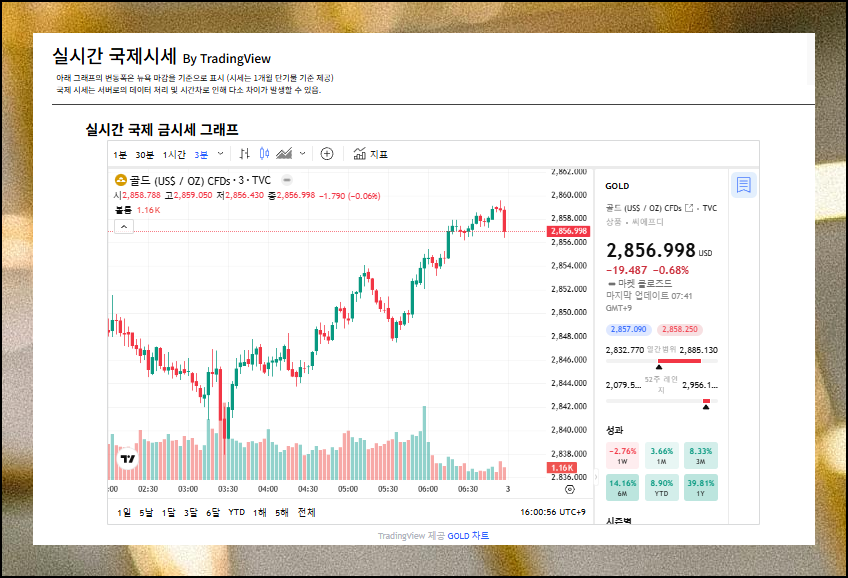Image resolution: width=848 pixels, height=578 pixels.
Task: Click the 3.66% 1M performance tile
Action: pos(661,455)
